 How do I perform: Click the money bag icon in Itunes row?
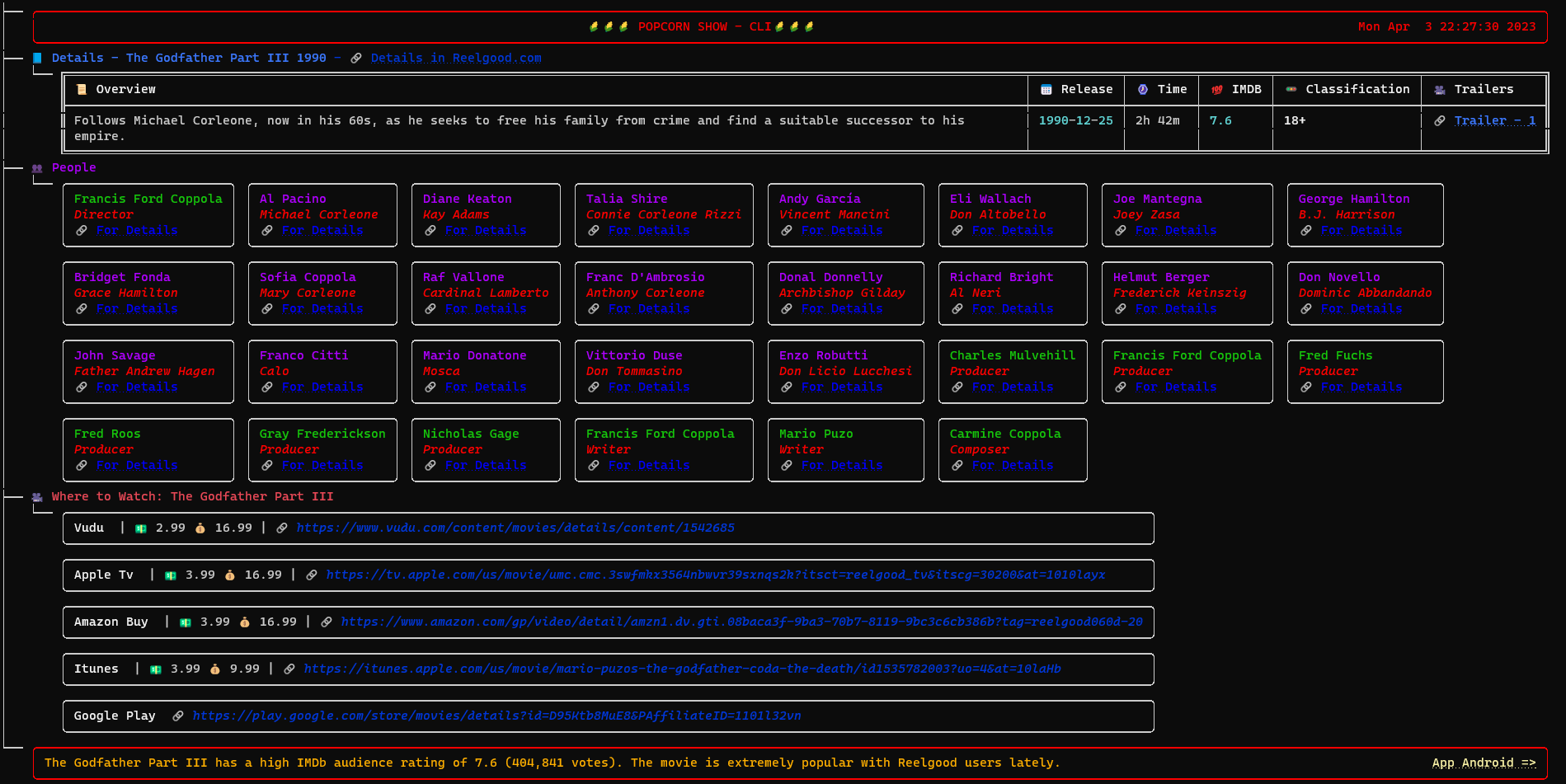(x=215, y=669)
